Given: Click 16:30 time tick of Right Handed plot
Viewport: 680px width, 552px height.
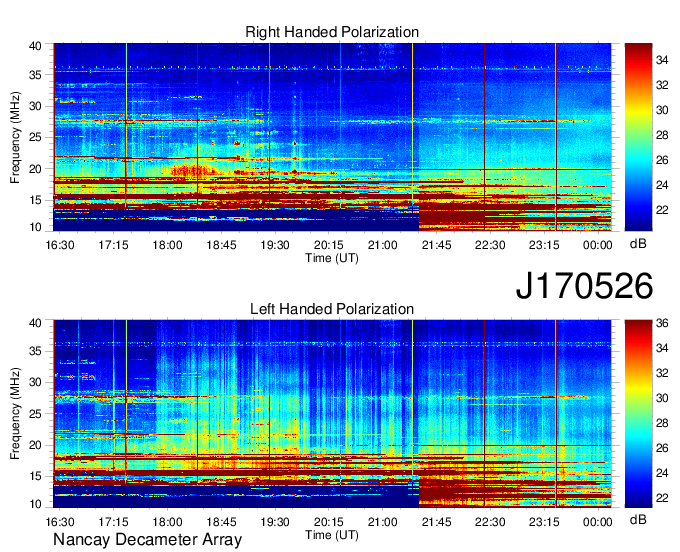Looking at the screenshot, I should [60, 245].
